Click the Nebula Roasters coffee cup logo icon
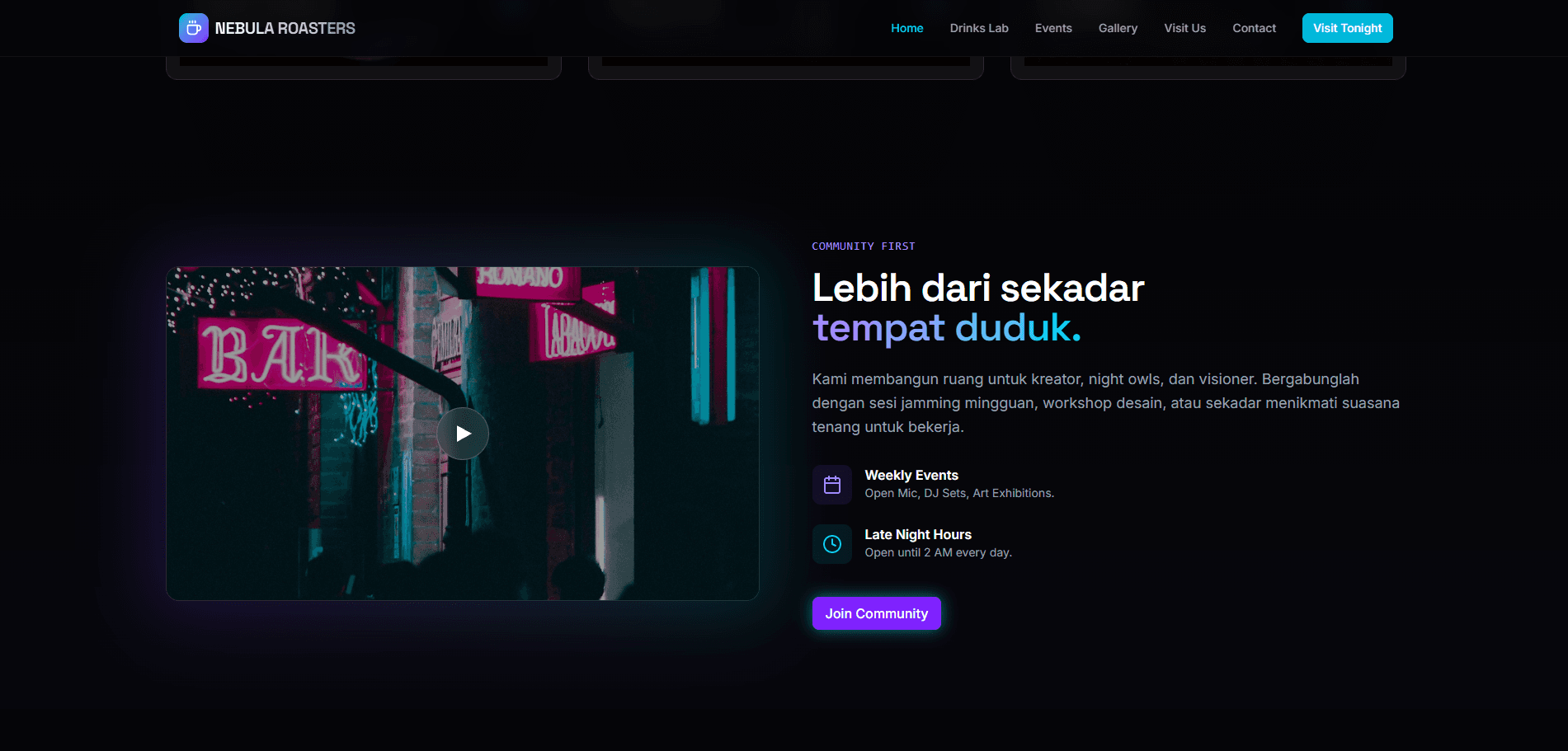Viewport: 1568px width, 751px height. tap(193, 28)
